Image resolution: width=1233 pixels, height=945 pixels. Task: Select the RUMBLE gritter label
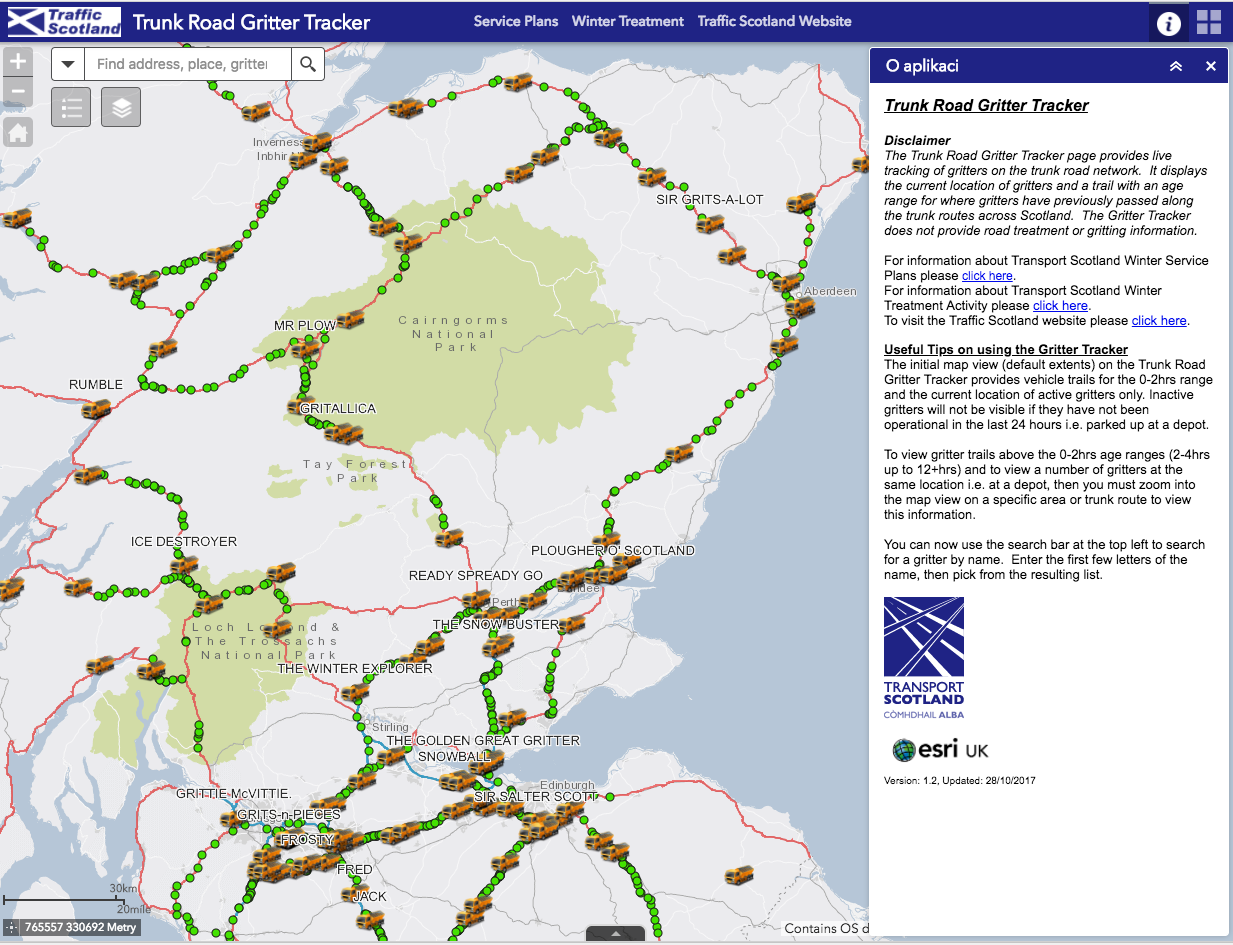click(96, 385)
